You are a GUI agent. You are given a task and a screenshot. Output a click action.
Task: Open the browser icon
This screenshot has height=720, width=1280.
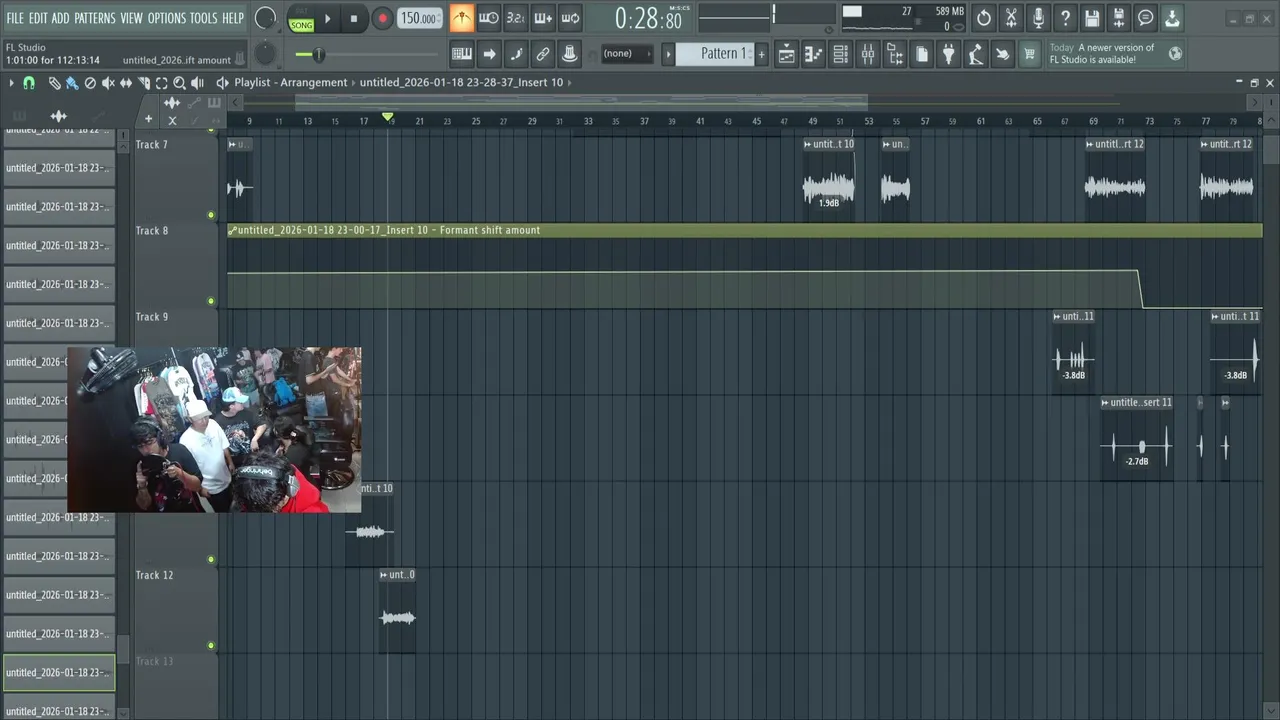895,54
